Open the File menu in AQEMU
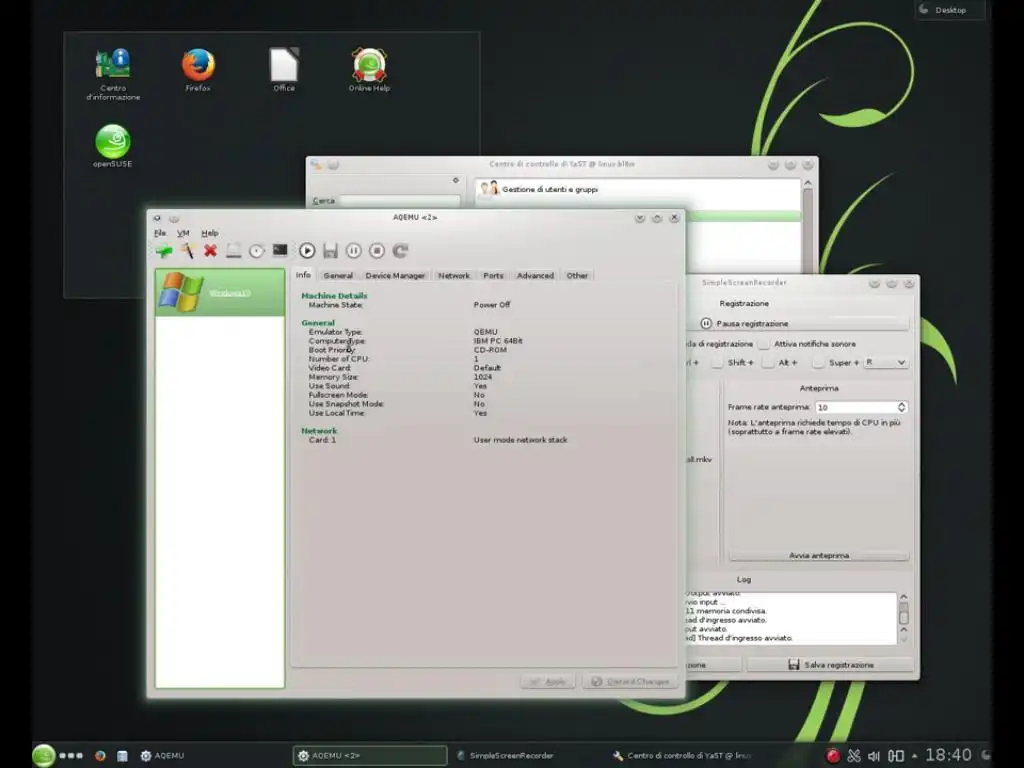This screenshot has width=1024, height=768. (x=160, y=233)
